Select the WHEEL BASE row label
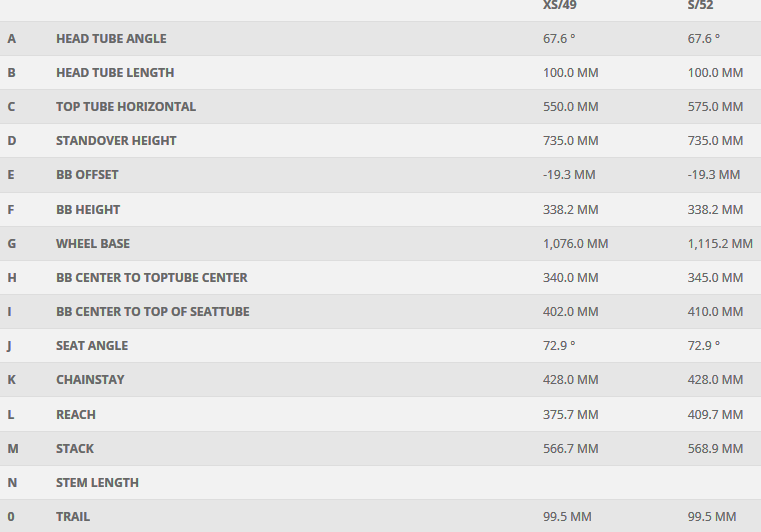This screenshot has height=532, width=761. tap(93, 244)
